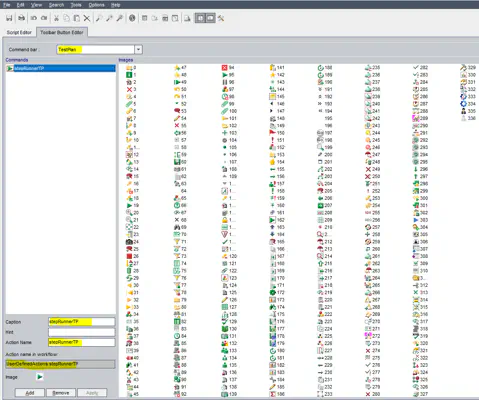Click the Save icon in the toolbar
The image size is (479, 400).
[x=9, y=18]
